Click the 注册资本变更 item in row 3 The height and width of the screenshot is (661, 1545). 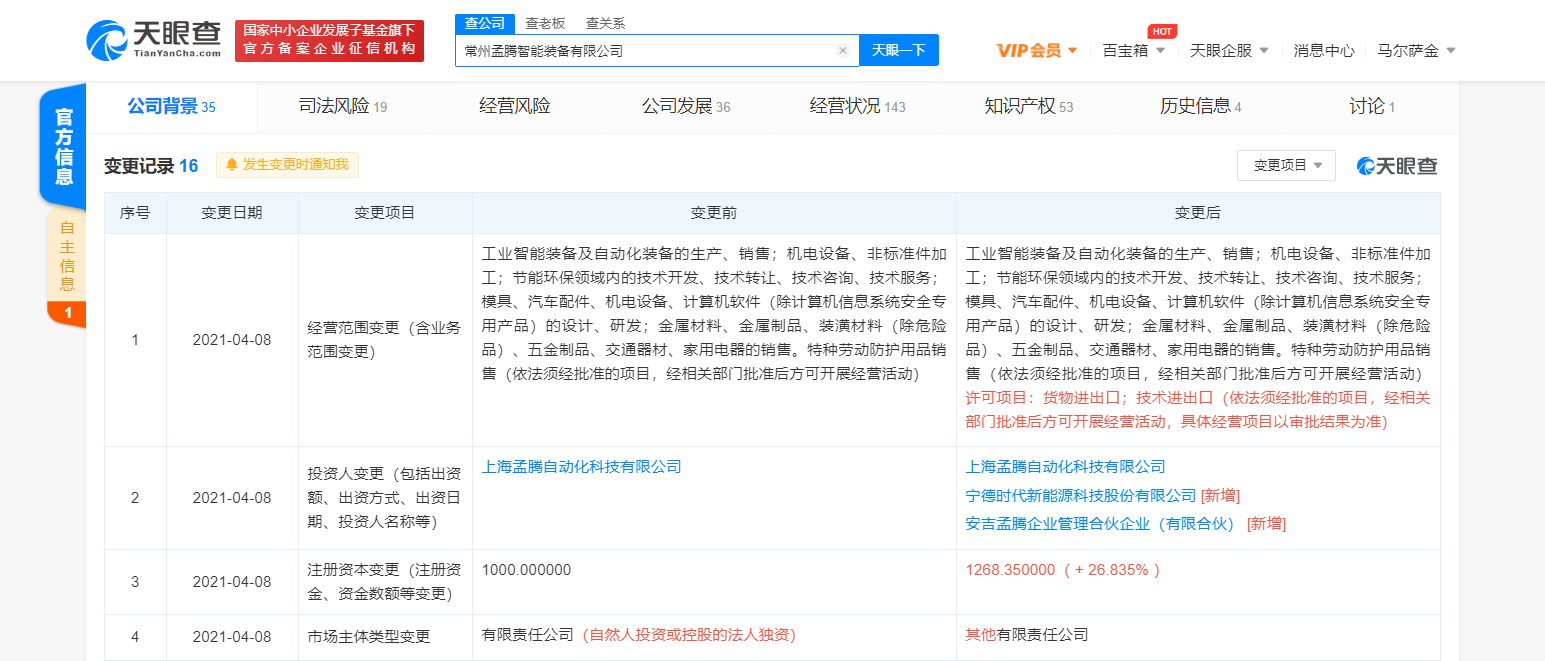click(384, 582)
